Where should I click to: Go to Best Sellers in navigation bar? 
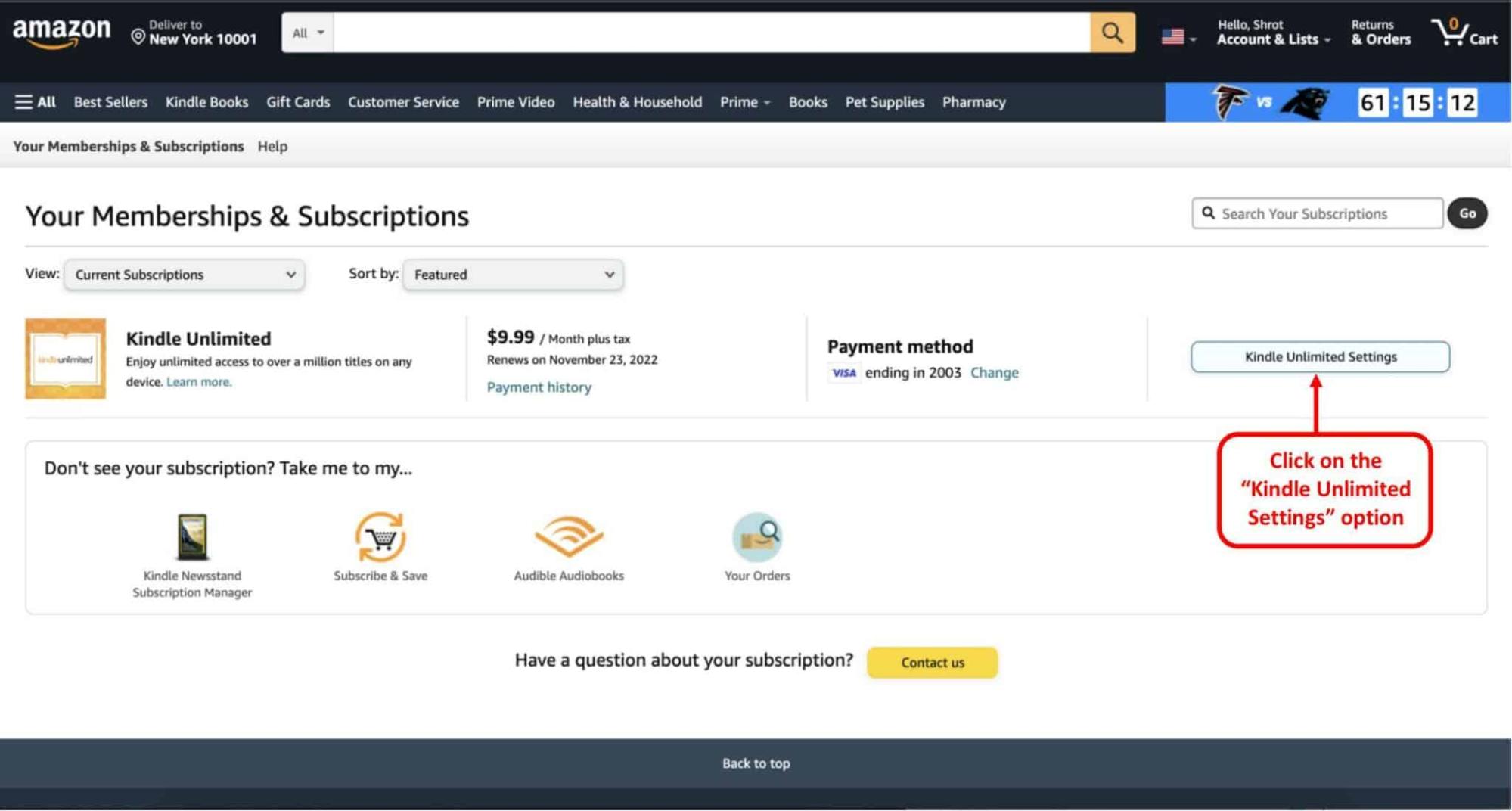point(110,102)
